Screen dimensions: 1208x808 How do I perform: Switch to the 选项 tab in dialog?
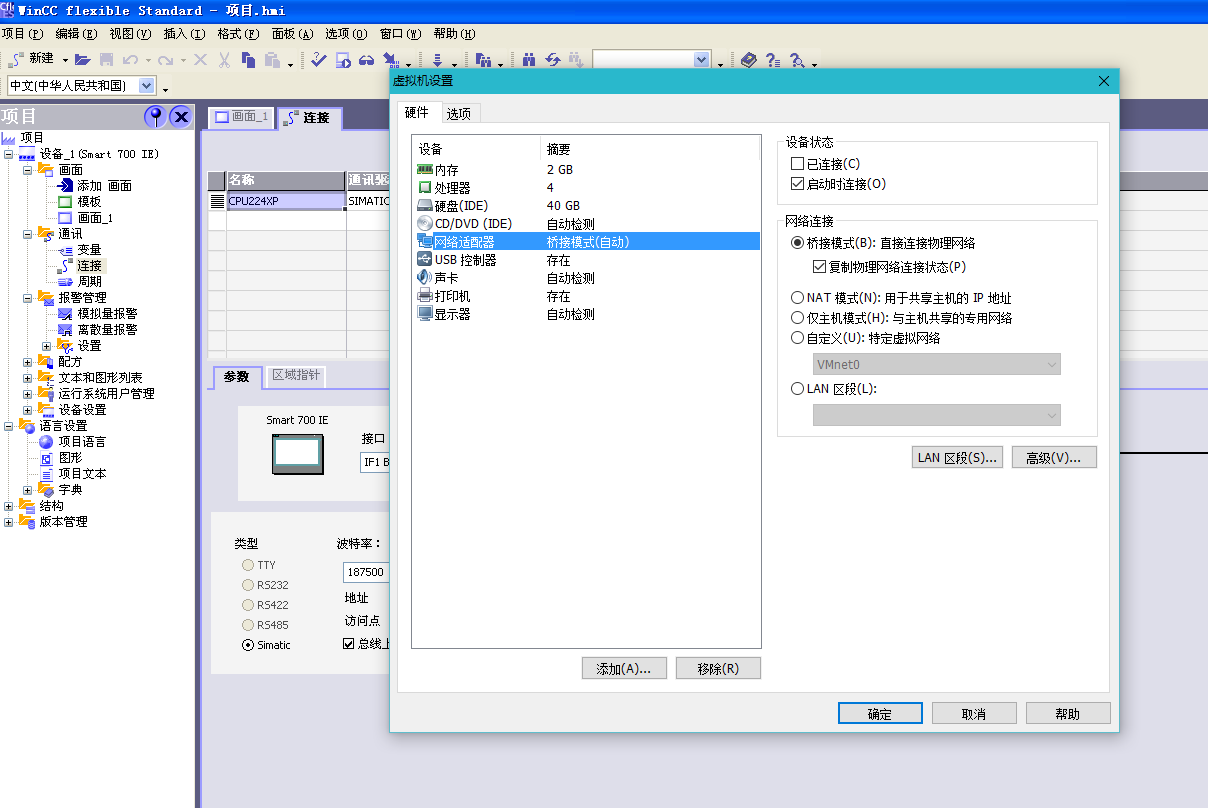[x=459, y=113]
